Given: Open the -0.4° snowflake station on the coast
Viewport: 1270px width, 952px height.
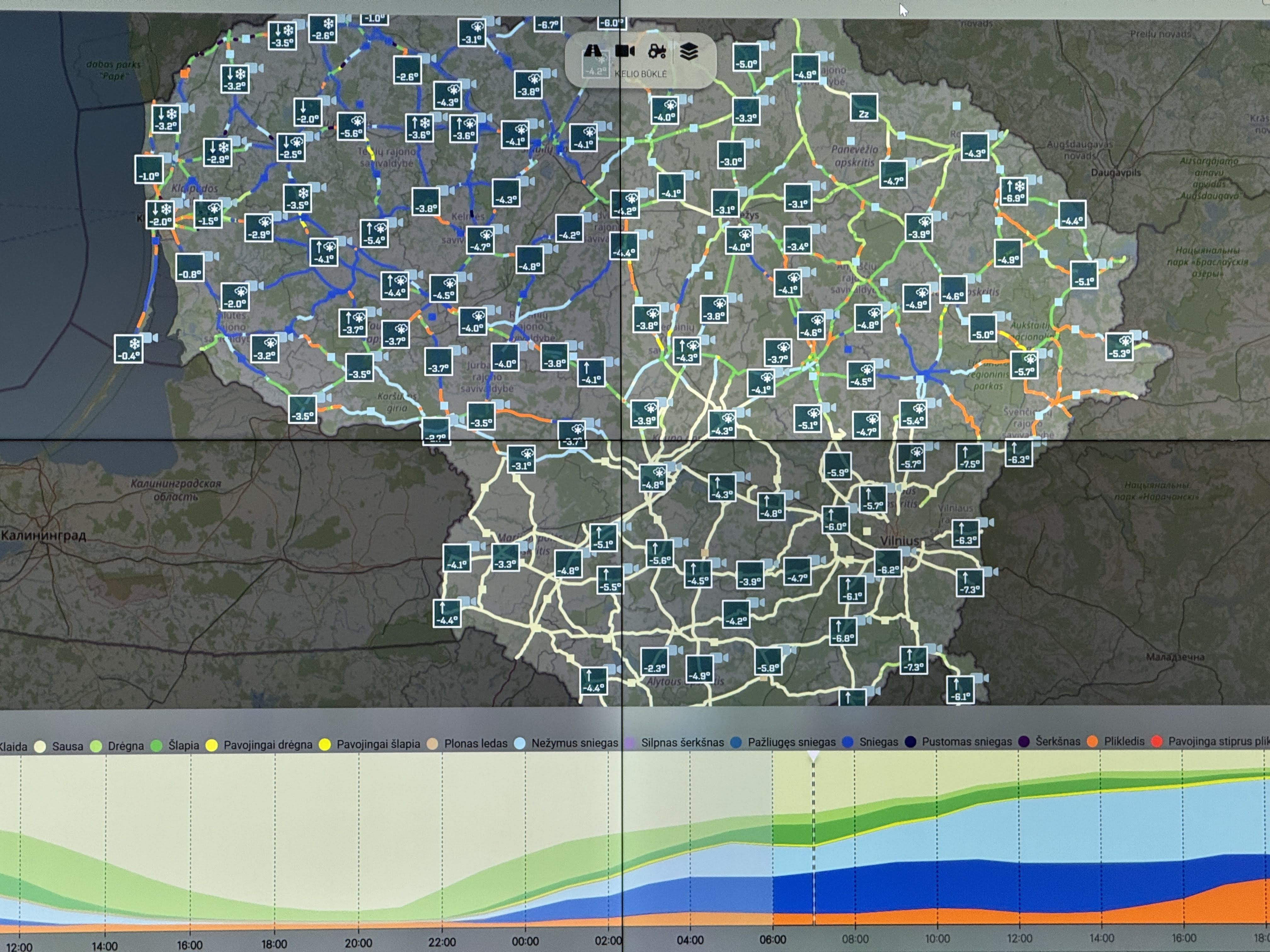Looking at the screenshot, I should [x=129, y=349].
